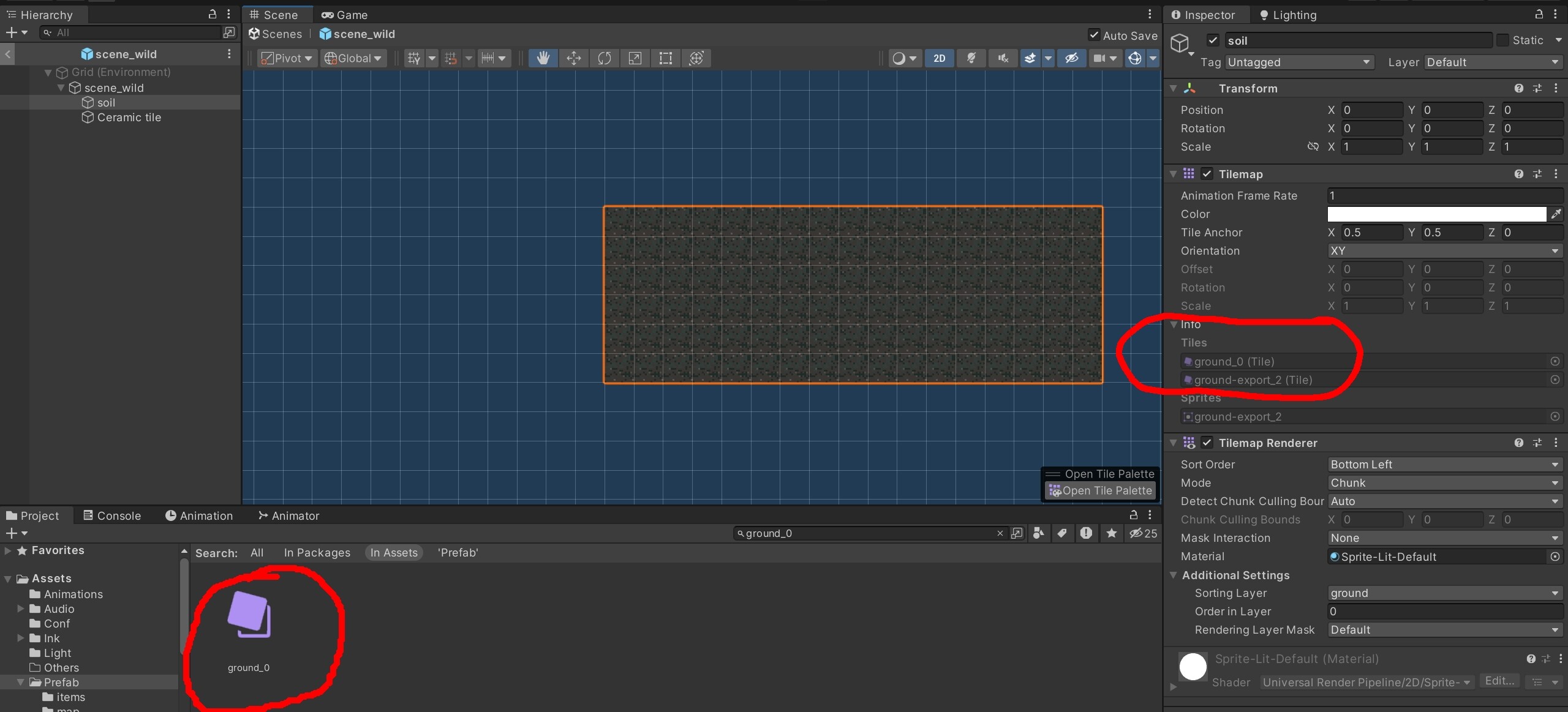
Task: Select the Hand tool in the Scene toolbar
Action: pos(542,58)
